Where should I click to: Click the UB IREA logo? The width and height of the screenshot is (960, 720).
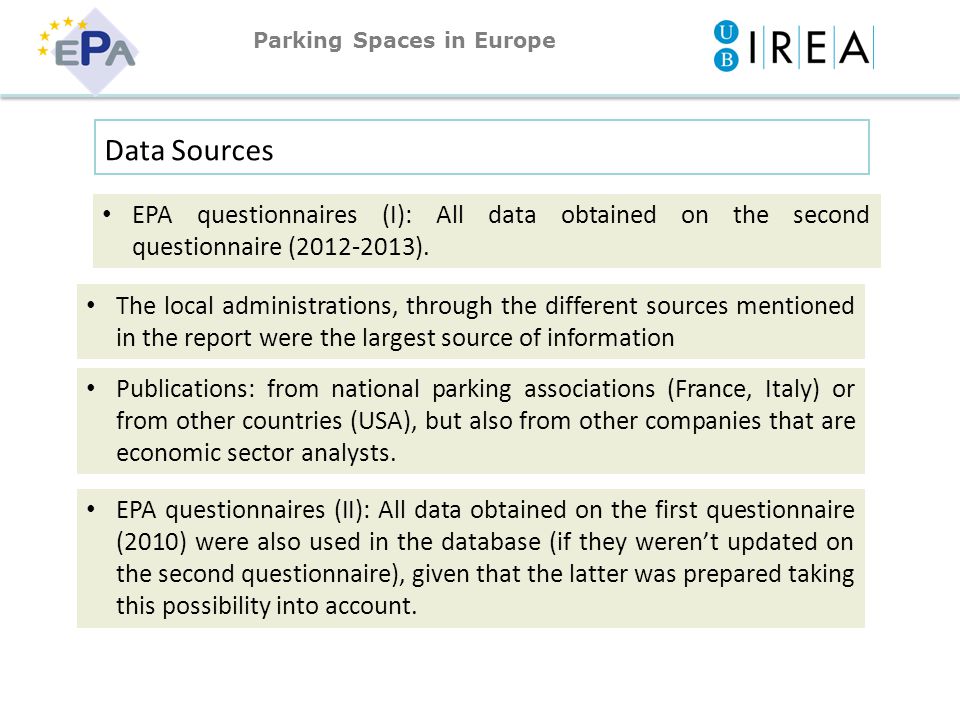pos(794,47)
